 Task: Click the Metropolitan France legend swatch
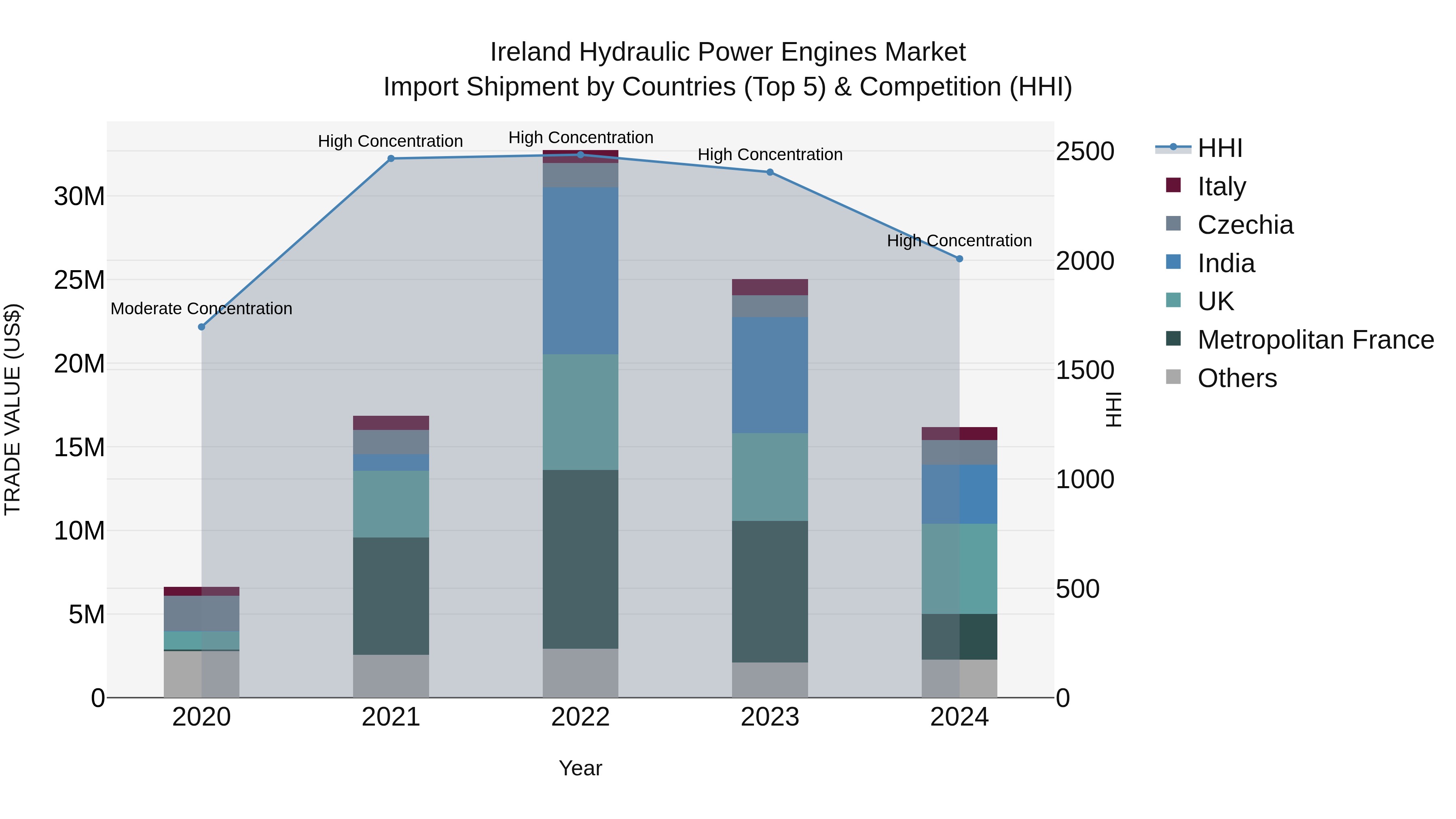pos(1173,339)
